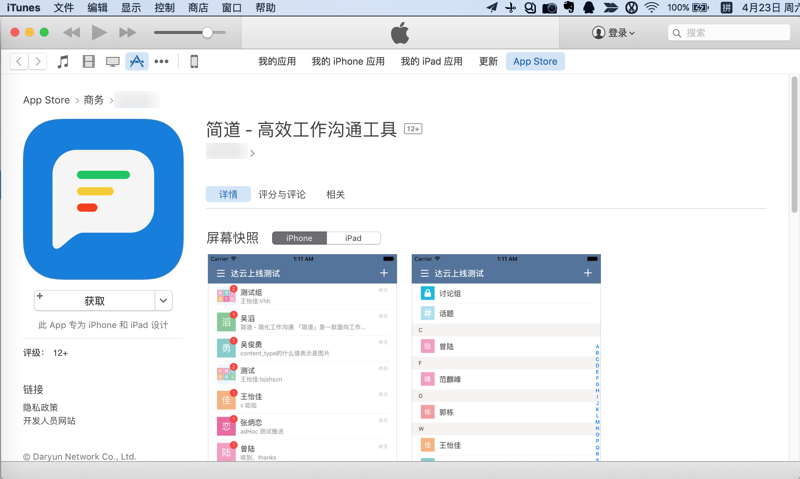Go forward with the right navigation arrow

coord(38,62)
